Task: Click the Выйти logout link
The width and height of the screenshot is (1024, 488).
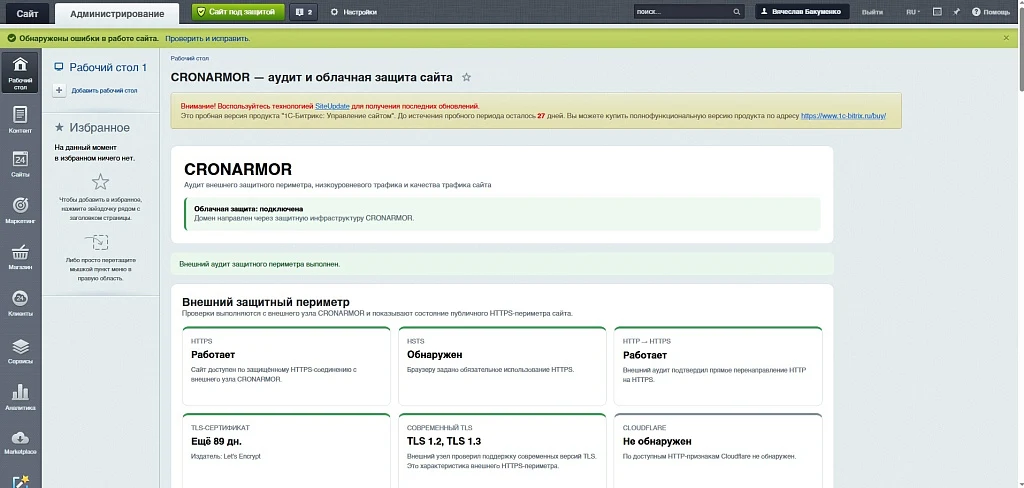Action: tap(872, 12)
